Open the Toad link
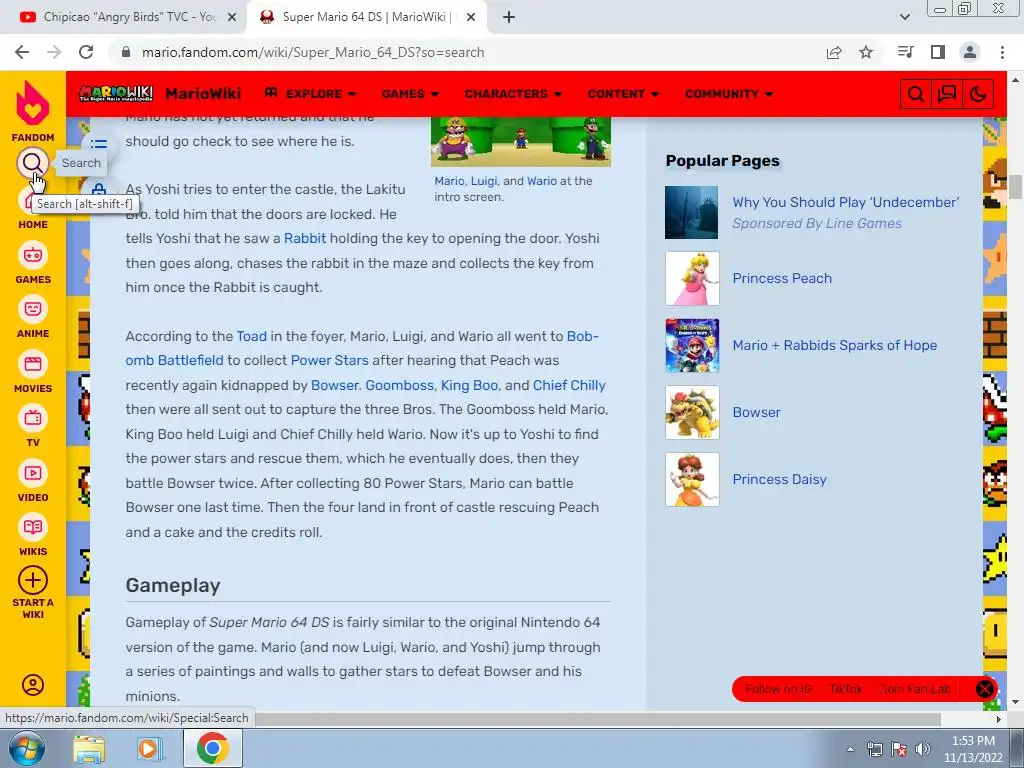Image resolution: width=1024 pixels, height=768 pixels. (251, 336)
